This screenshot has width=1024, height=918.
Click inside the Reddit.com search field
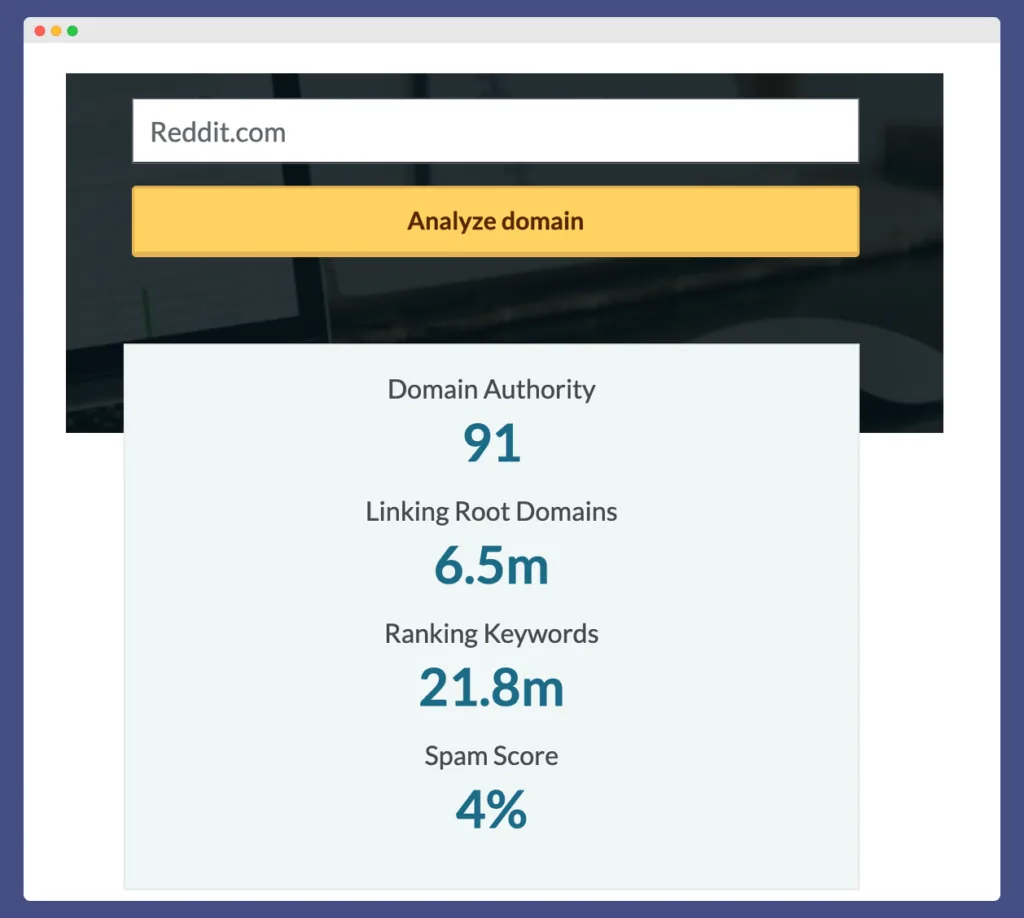(x=495, y=131)
